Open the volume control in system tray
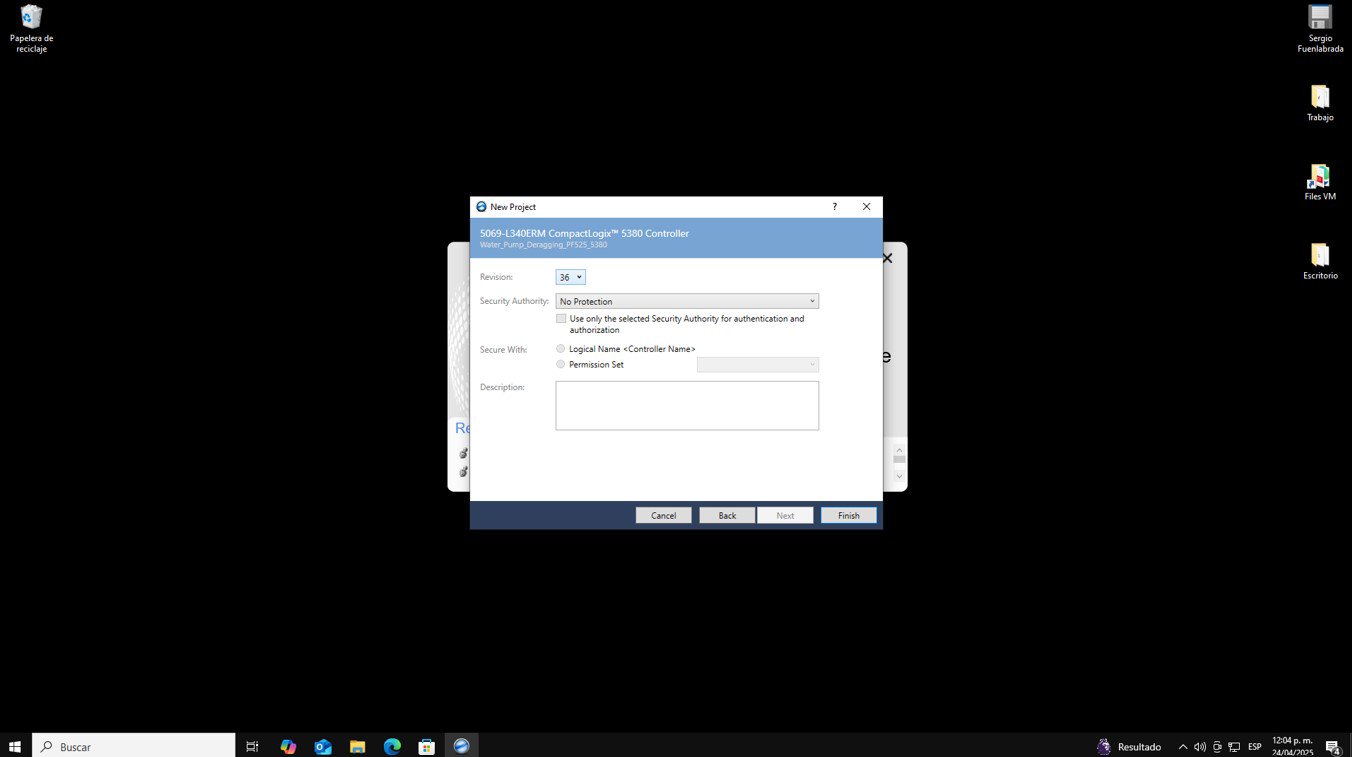This screenshot has height=757, width=1352. [x=1200, y=746]
